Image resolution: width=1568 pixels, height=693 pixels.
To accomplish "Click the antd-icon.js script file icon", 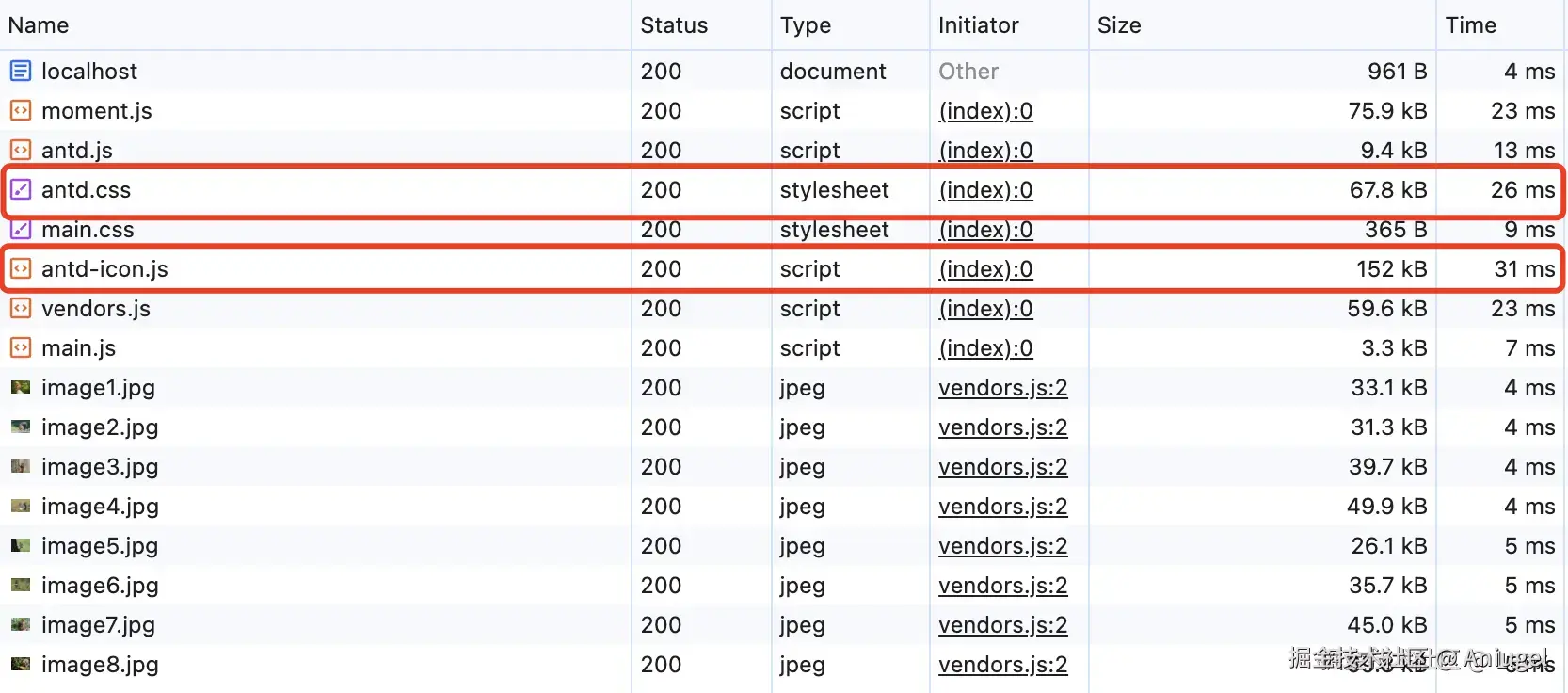I will click(21, 268).
